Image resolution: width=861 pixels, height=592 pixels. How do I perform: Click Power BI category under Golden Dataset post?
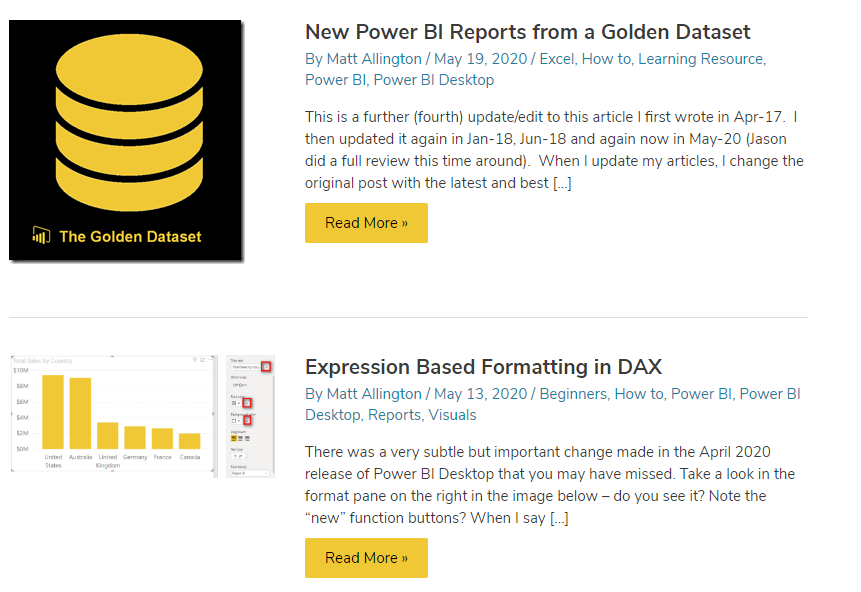(335, 80)
